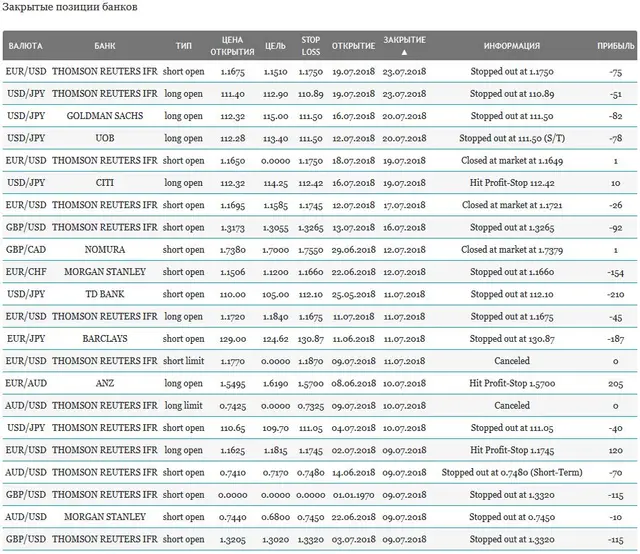The height and width of the screenshot is (554, 640).
Task: Click 'Closed at market at 1.1649' cell
Action: pos(512,160)
